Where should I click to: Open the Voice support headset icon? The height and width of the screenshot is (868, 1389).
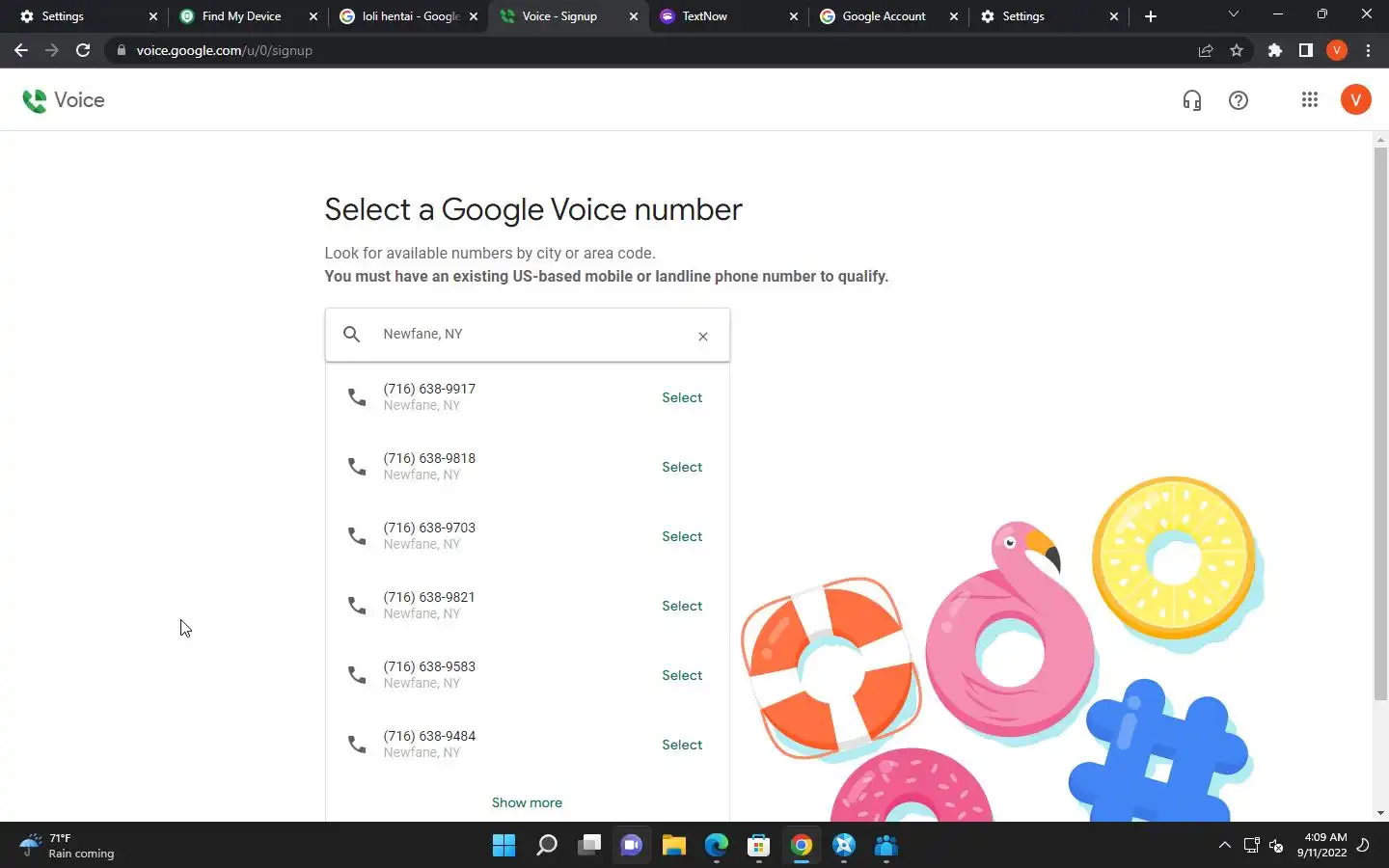click(1192, 100)
